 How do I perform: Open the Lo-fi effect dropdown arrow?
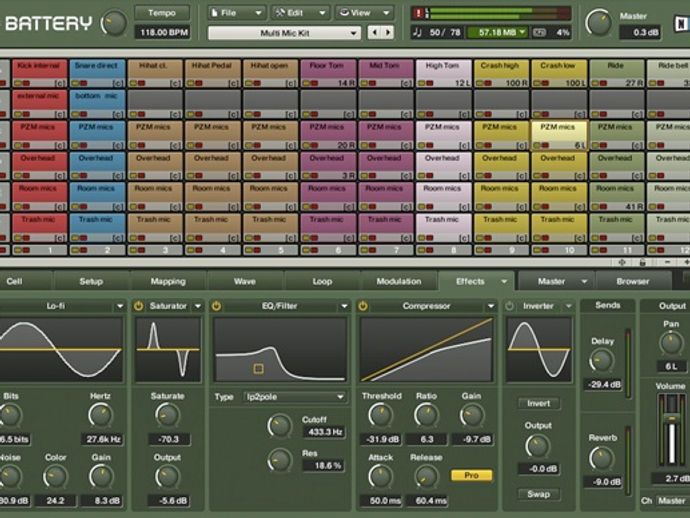pos(120,306)
